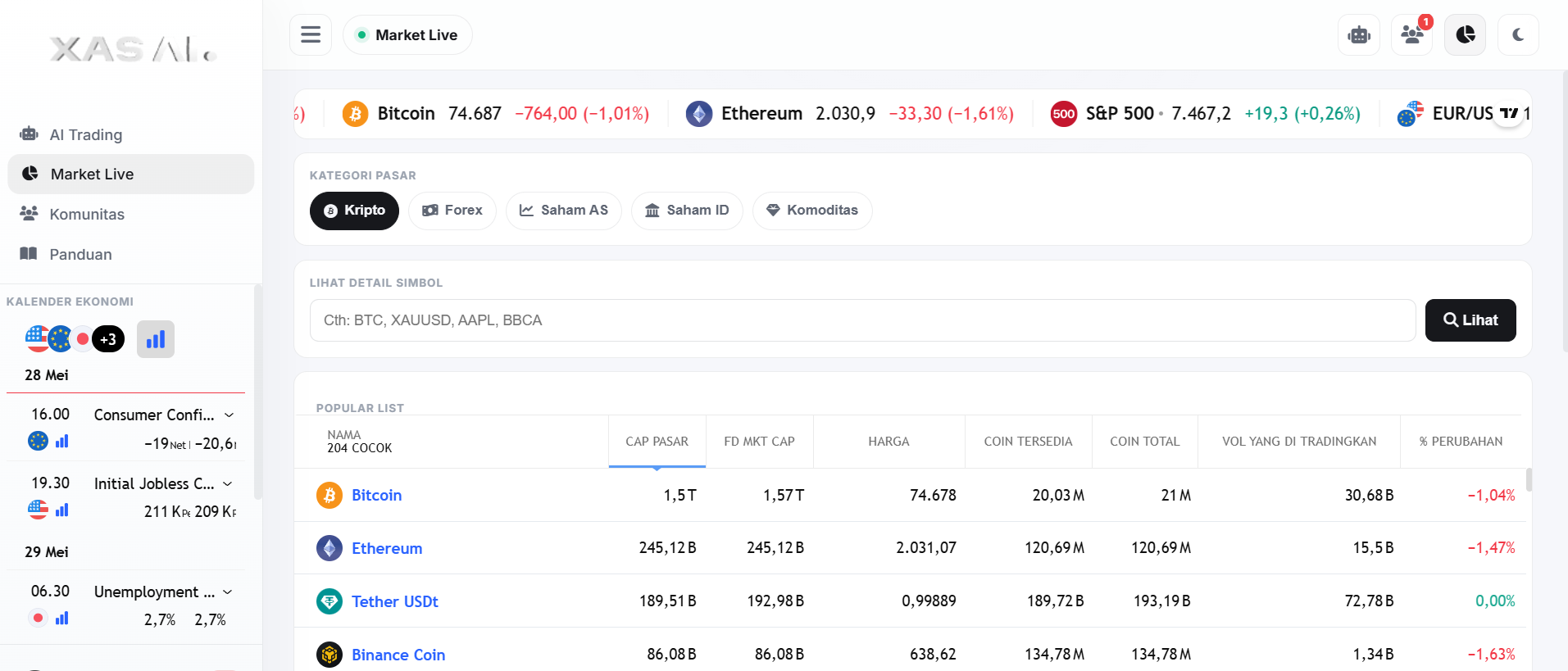The height and width of the screenshot is (671, 1568).
Task: Toggle the calendar importance bar-chart filter
Action: pyautogui.click(x=156, y=339)
